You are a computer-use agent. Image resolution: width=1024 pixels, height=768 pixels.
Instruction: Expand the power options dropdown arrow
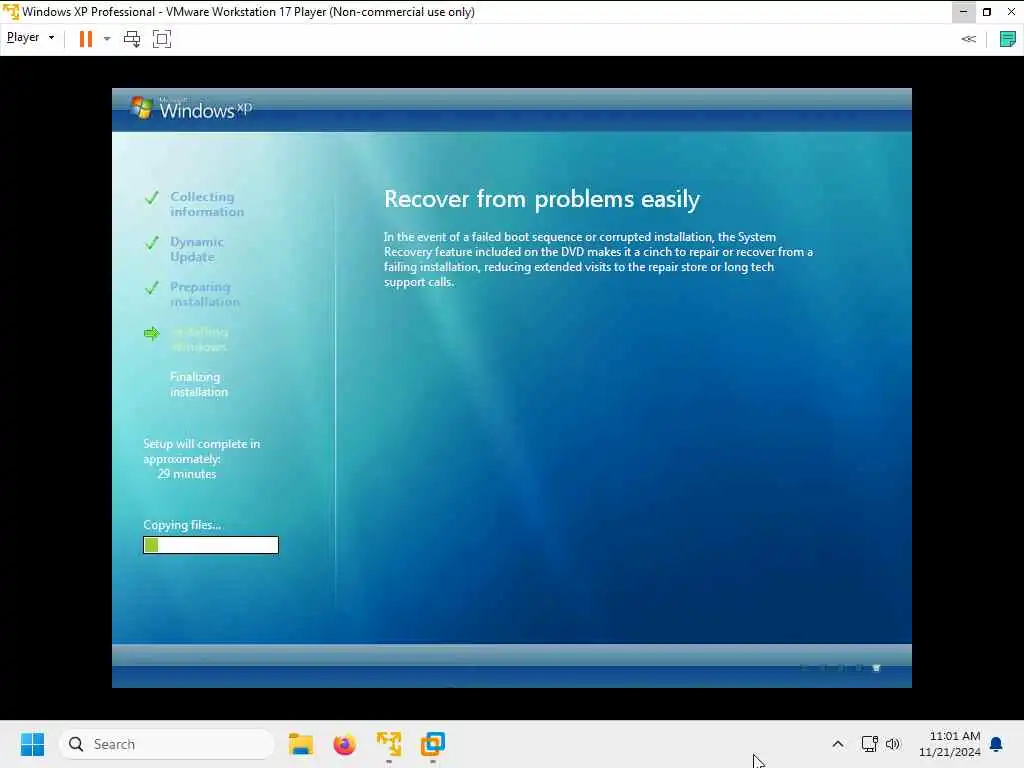tap(107, 39)
